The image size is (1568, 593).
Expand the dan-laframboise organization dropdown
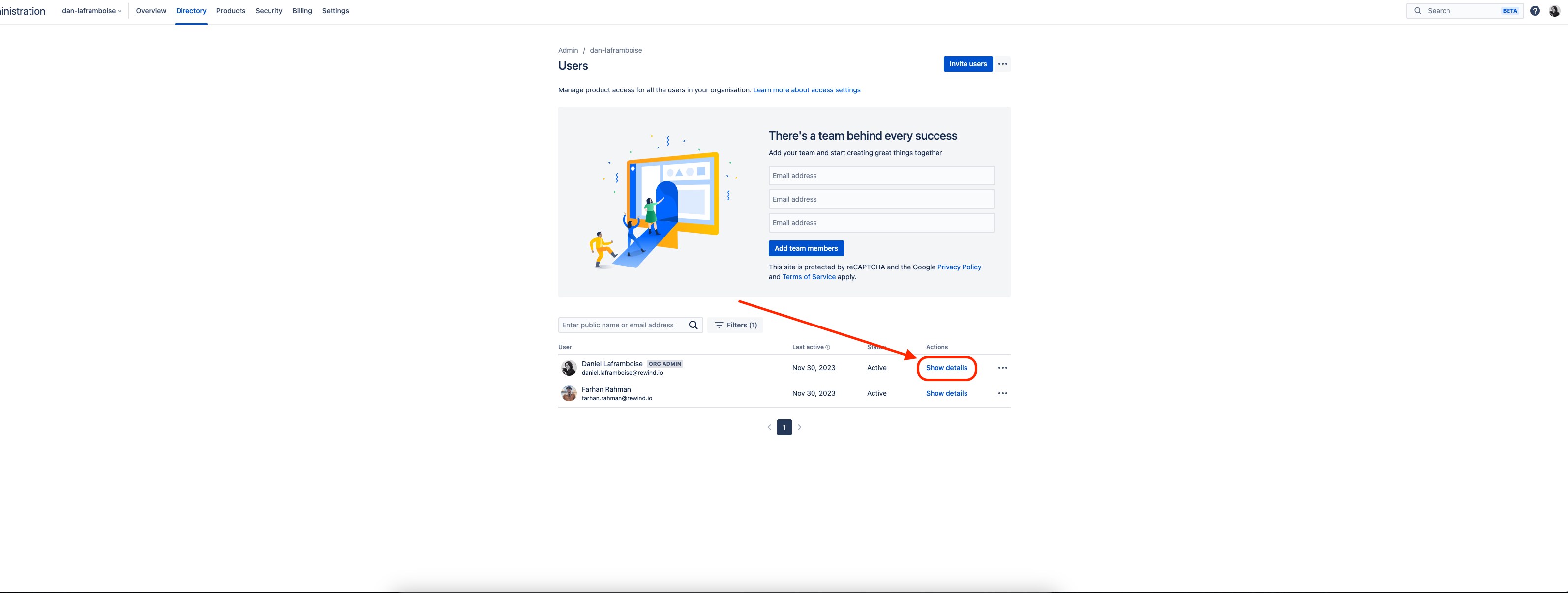tap(91, 11)
